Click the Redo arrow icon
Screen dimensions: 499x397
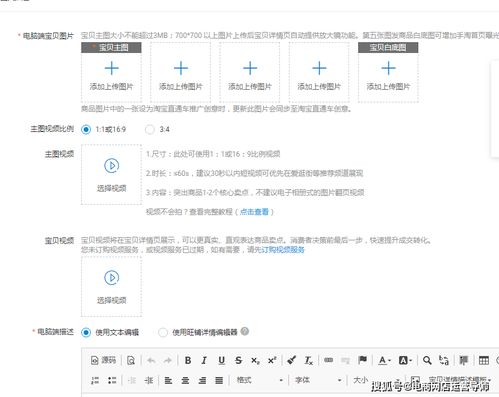pyautogui.click(x=168, y=360)
